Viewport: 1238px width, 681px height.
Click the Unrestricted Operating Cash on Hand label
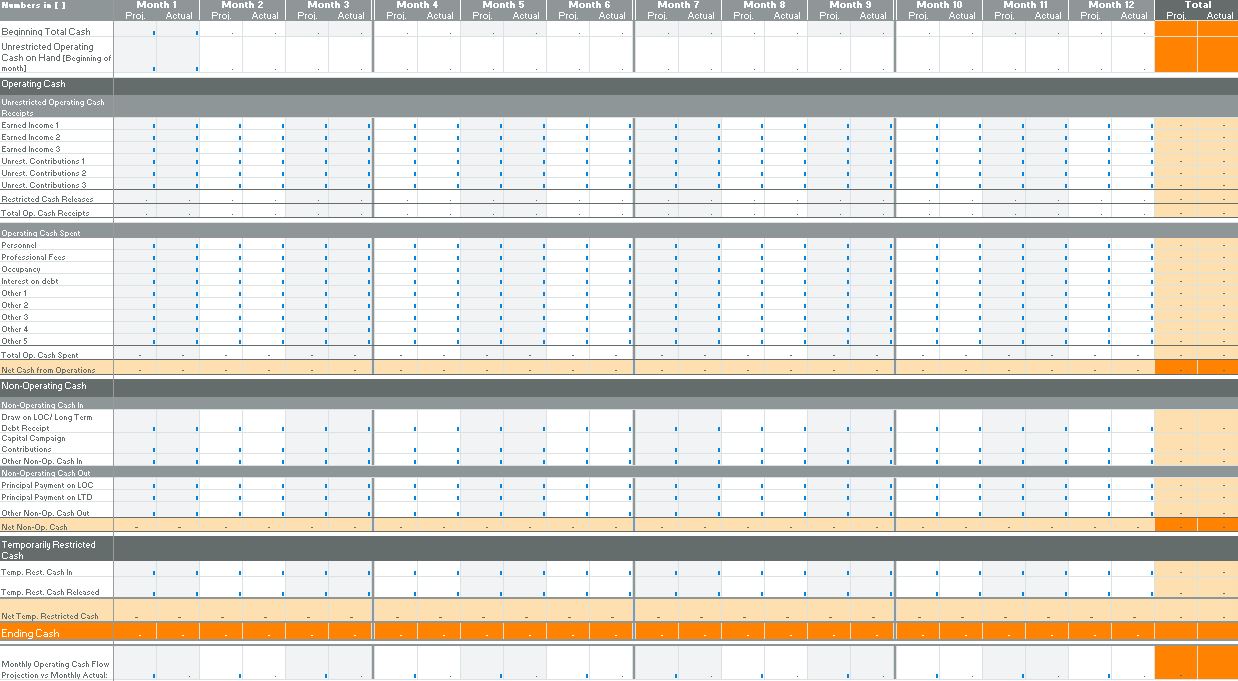click(x=55, y=56)
